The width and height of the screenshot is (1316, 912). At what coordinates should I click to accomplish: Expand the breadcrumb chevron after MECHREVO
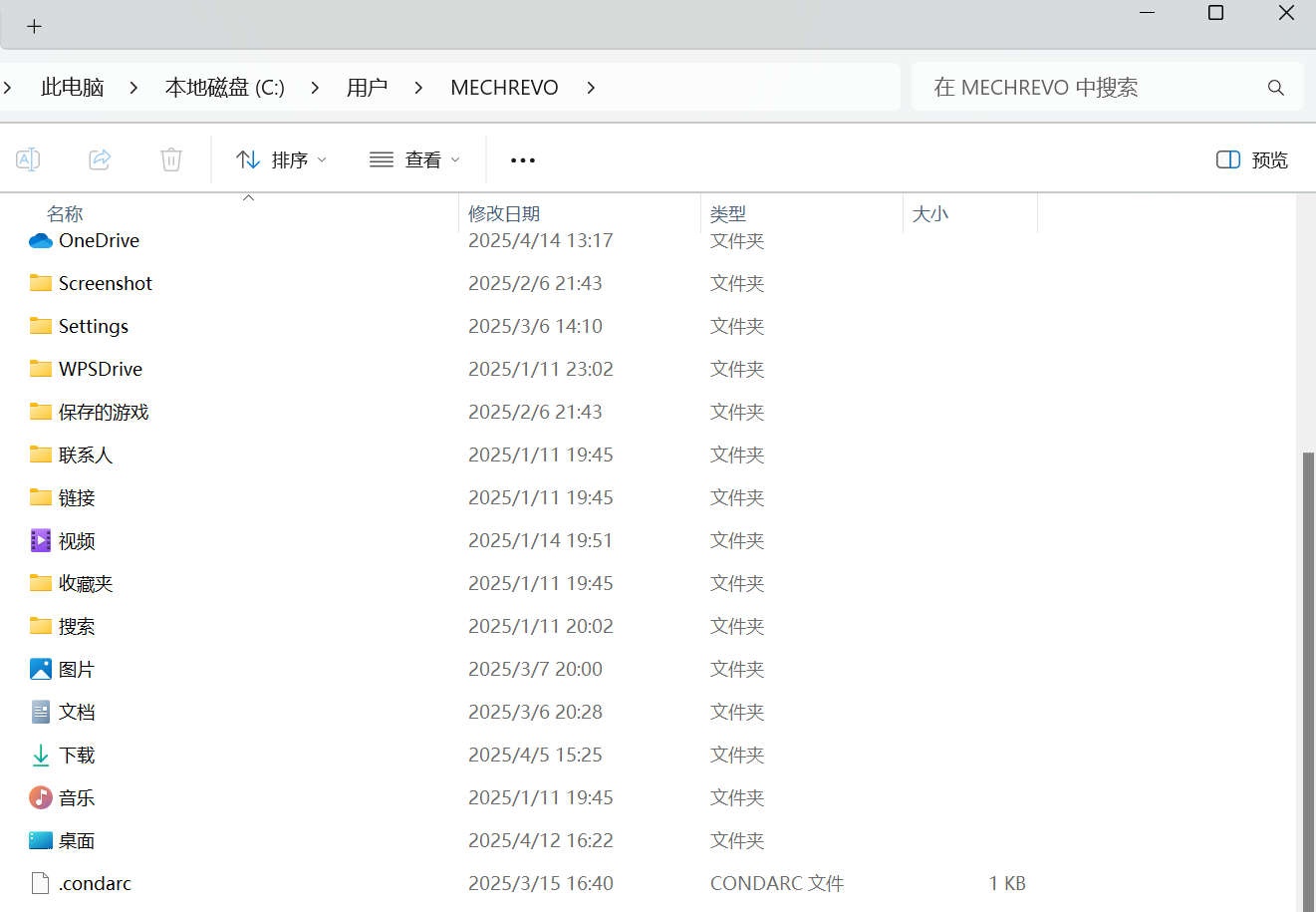tap(590, 87)
